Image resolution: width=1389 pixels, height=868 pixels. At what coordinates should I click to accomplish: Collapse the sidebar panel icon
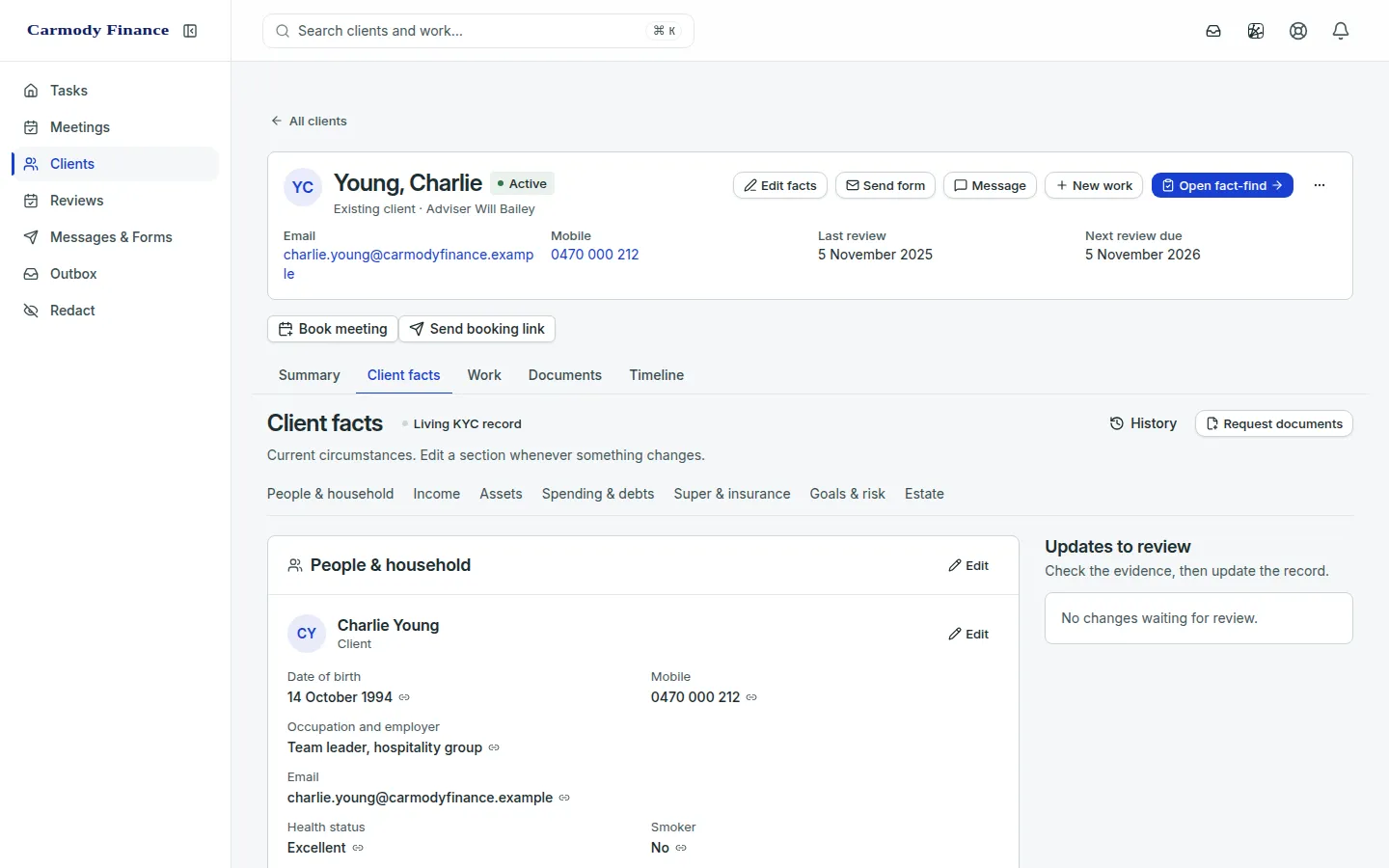point(190,31)
